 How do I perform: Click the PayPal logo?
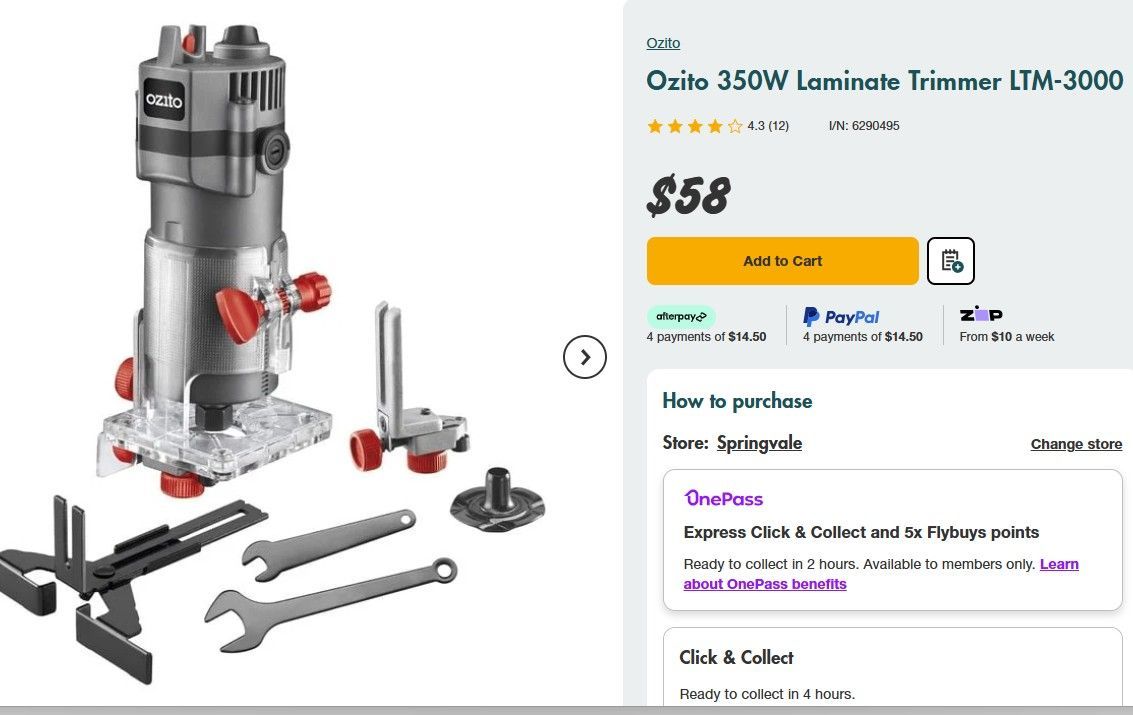pyautogui.click(x=841, y=316)
